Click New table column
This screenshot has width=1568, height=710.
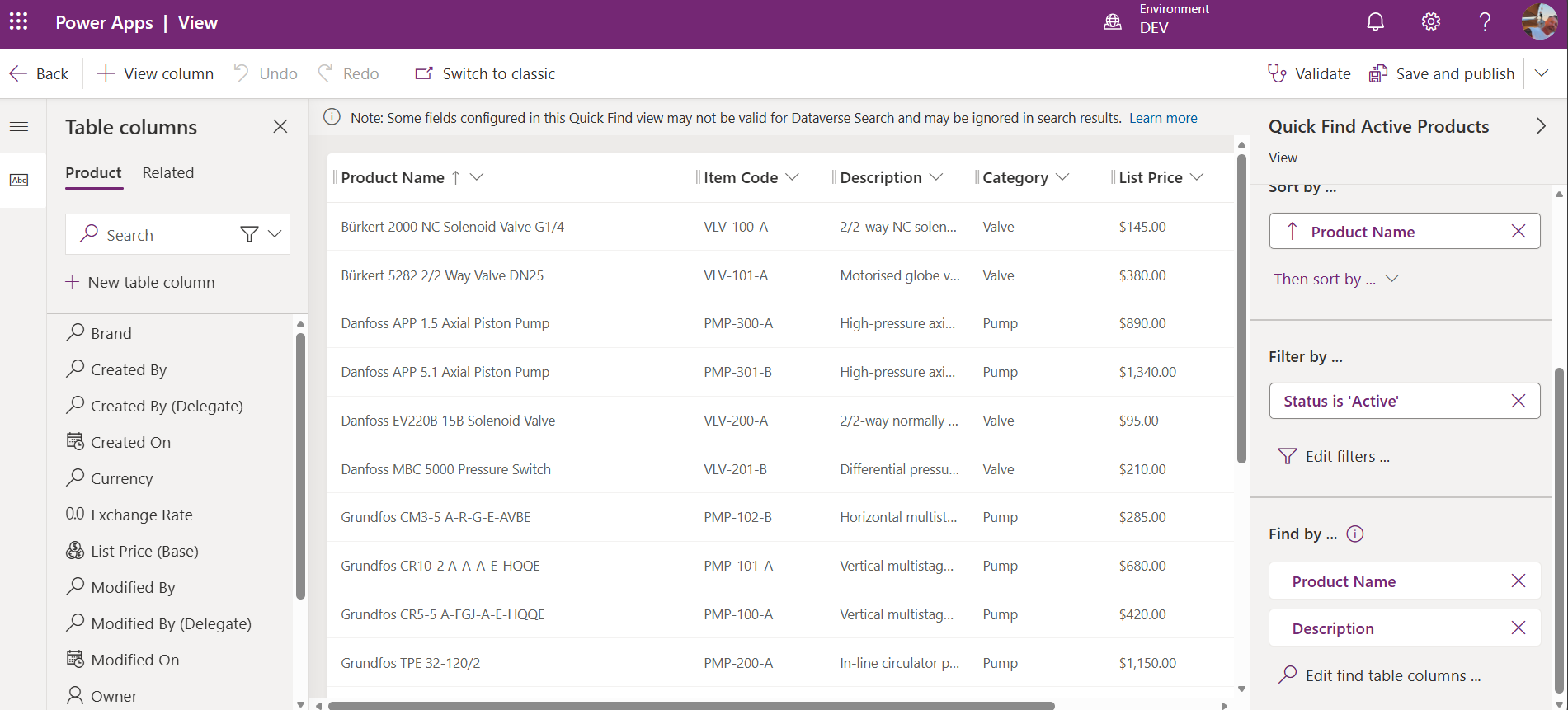pos(140,282)
